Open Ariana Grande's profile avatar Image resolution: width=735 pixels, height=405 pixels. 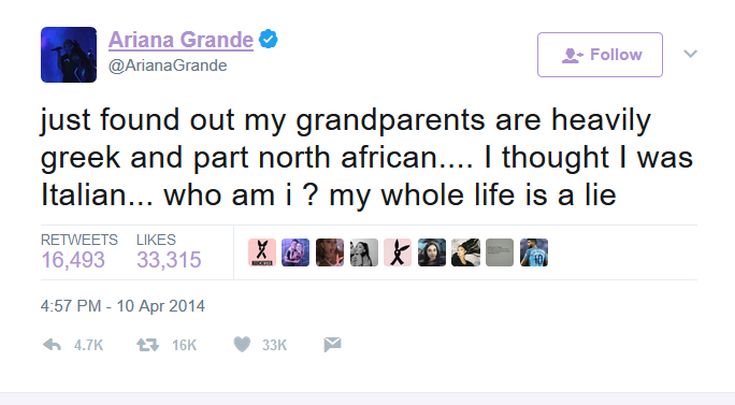pyautogui.click(x=69, y=55)
